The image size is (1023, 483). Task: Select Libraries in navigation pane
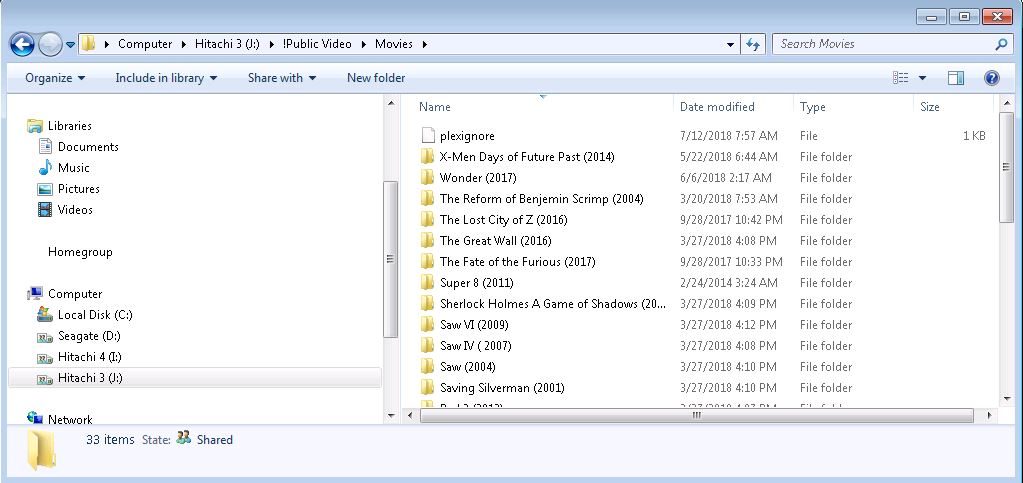click(x=69, y=125)
